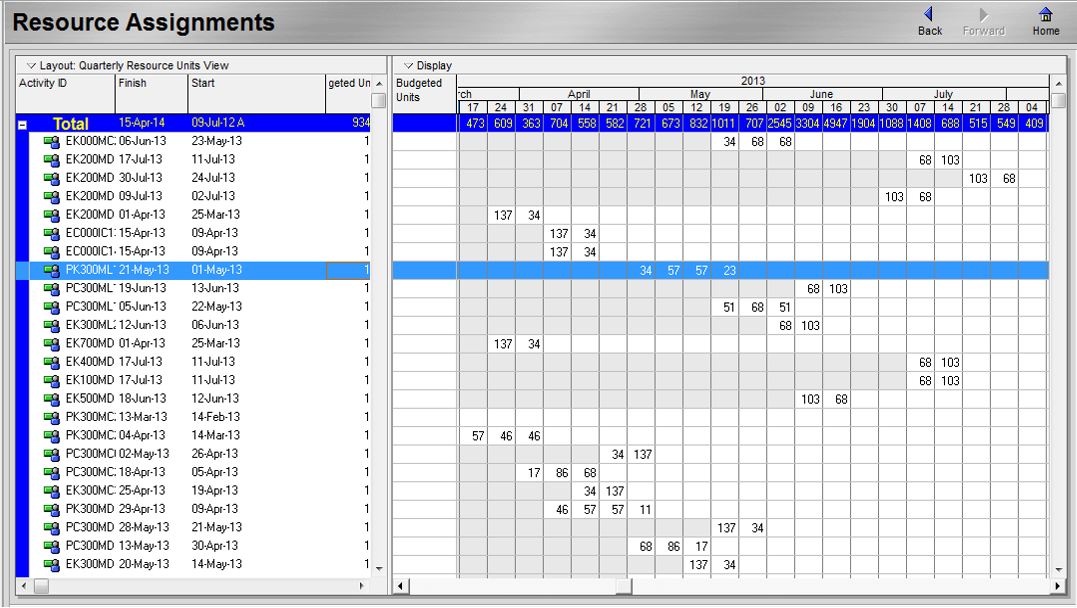Collapse the Total group row
The height and width of the screenshot is (608, 1077).
[22, 125]
